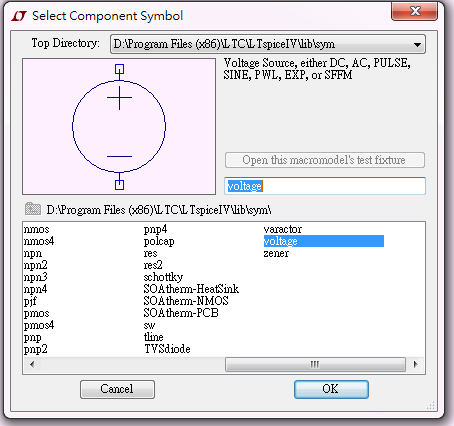The width and height of the screenshot is (454, 426).
Task: Select 'TVSdiode' in the component list
Action: coord(167,349)
